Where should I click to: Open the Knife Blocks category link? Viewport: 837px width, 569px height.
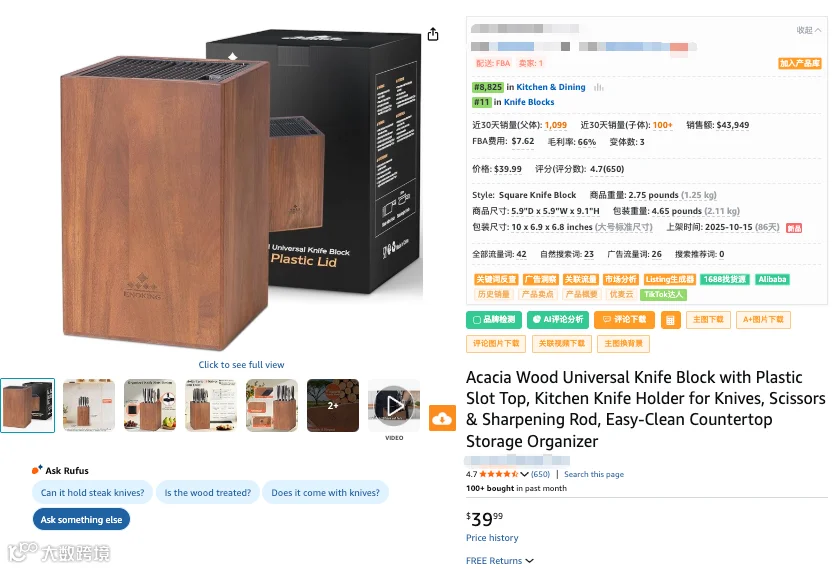pyautogui.click(x=529, y=102)
